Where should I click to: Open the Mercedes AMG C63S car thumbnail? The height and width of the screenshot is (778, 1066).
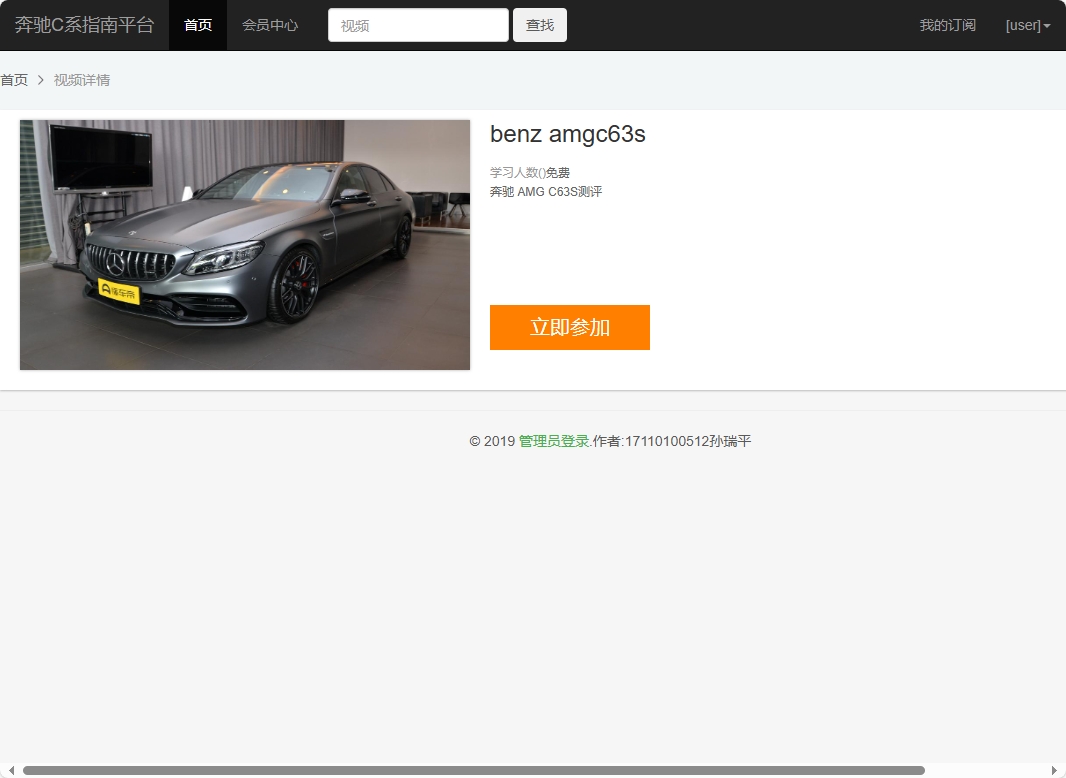(x=245, y=245)
